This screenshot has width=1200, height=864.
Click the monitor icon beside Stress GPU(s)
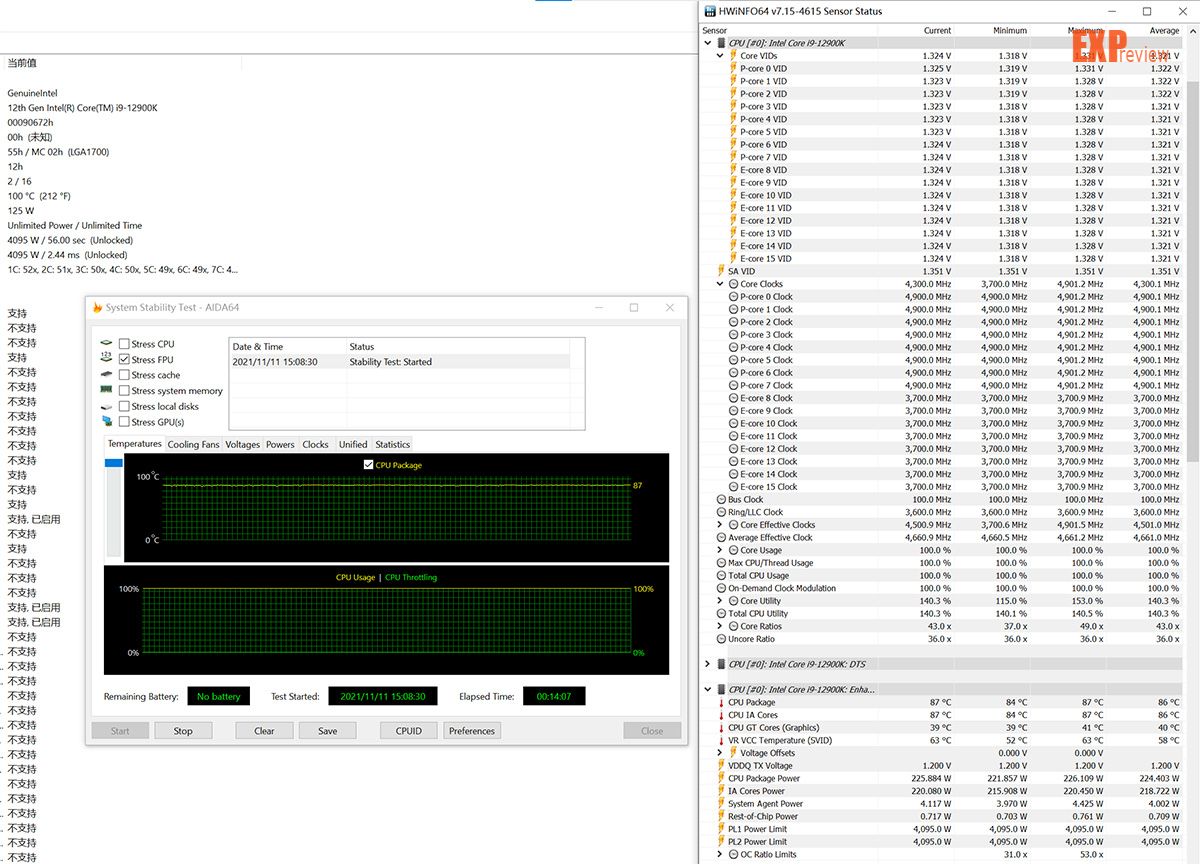pos(106,422)
